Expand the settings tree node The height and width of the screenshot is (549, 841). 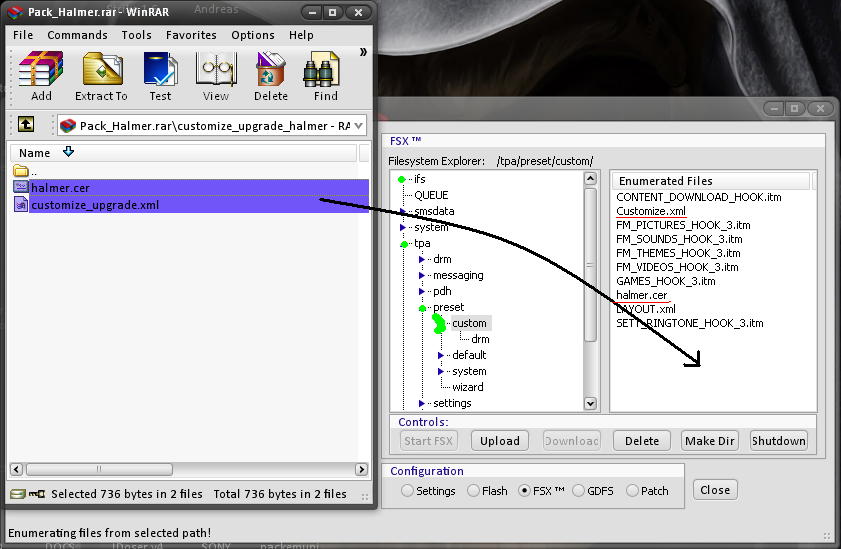click(422, 403)
